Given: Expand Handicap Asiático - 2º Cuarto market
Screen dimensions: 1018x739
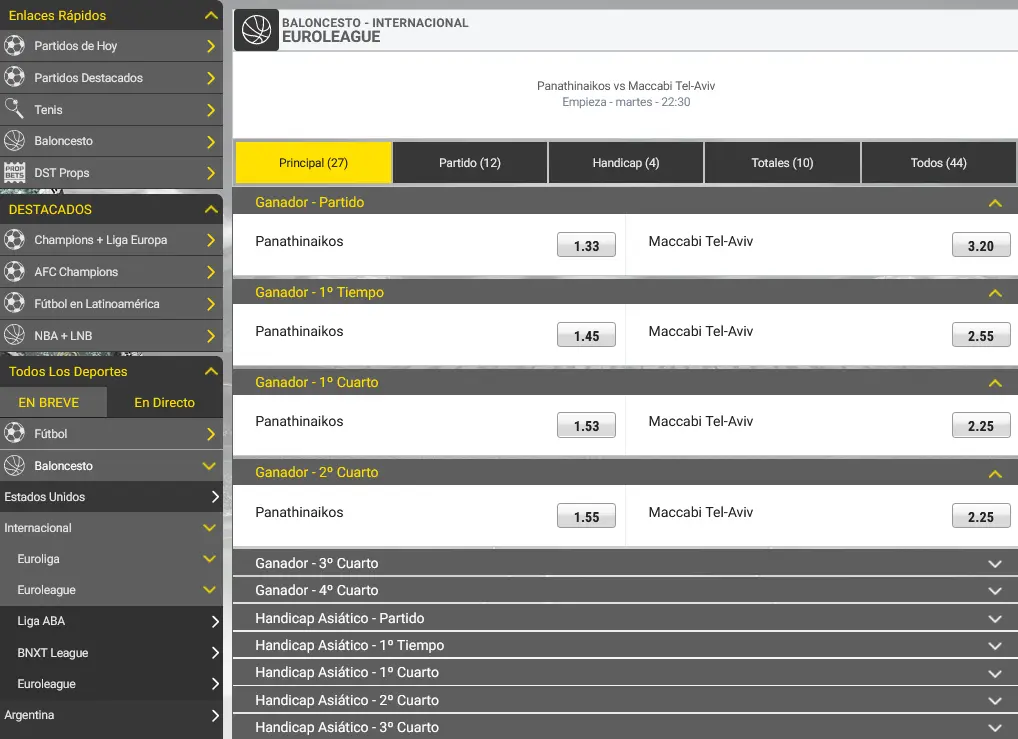Looking at the screenshot, I should point(995,701).
